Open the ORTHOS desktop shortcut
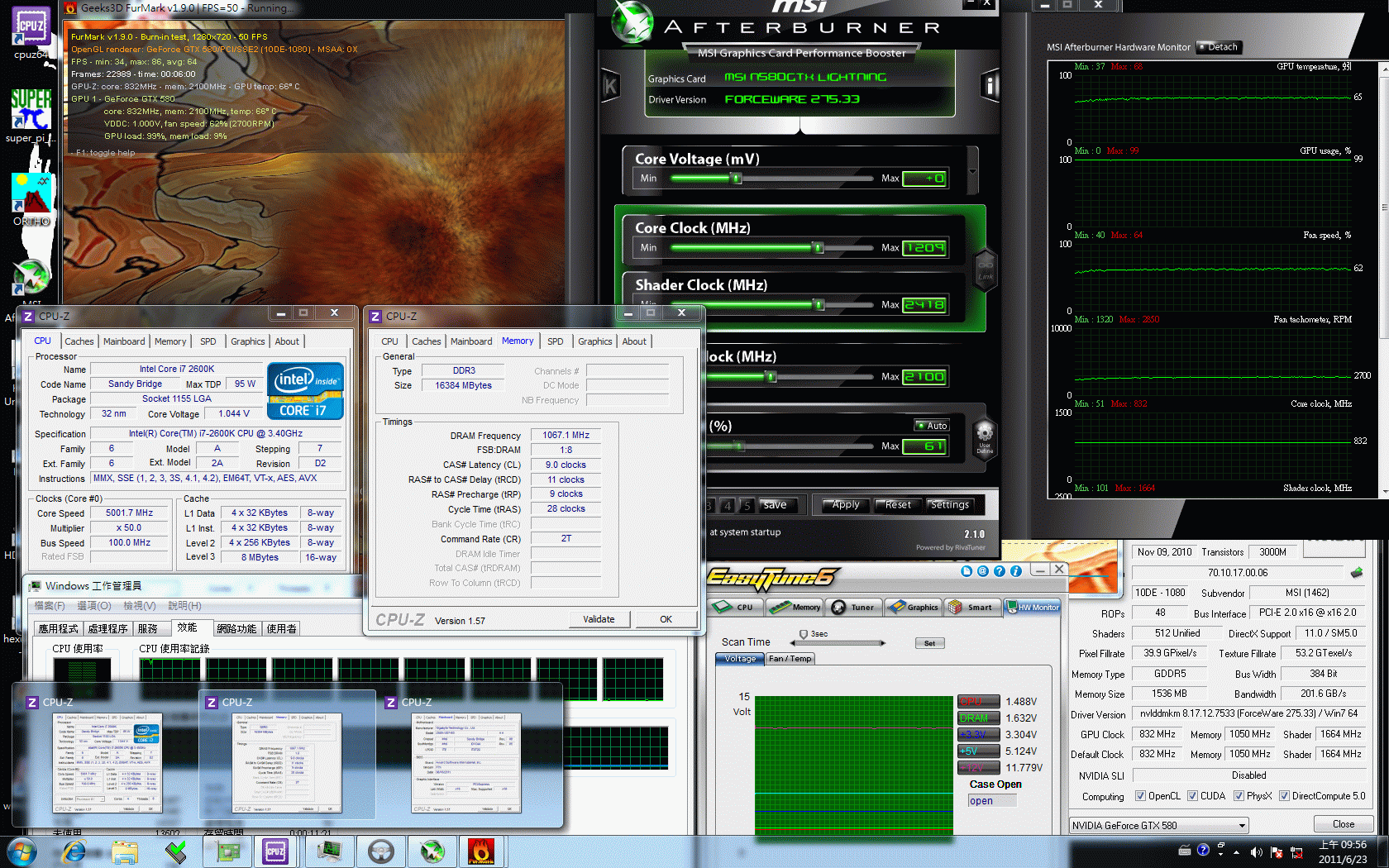The height and width of the screenshot is (868, 1389). click(31, 199)
